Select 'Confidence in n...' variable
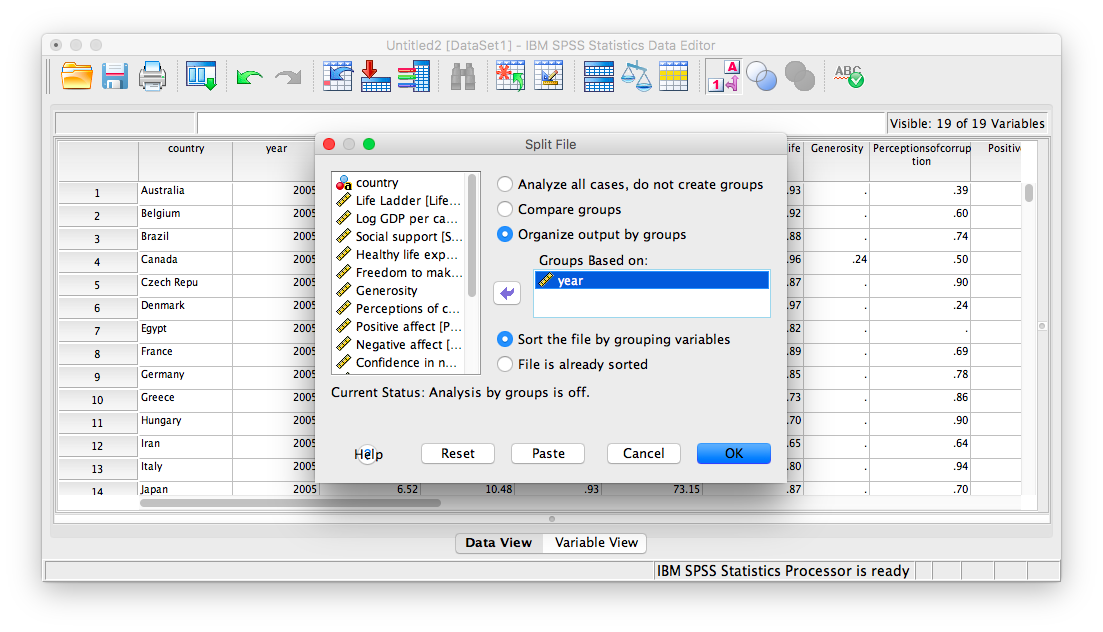Image resolution: width=1103 pixels, height=632 pixels. pyautogui.click(x=399, y=362)
